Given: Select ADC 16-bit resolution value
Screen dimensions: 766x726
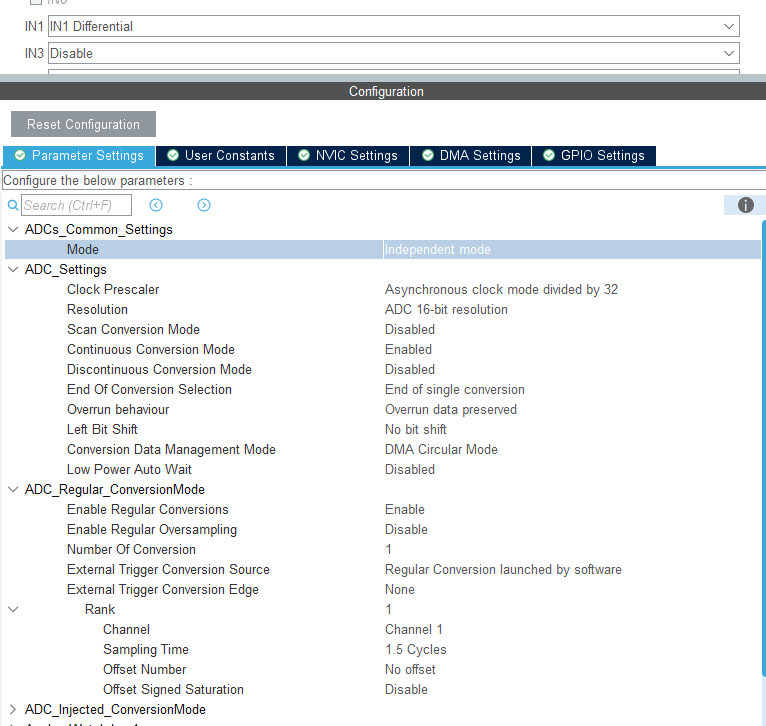Looking at the screenshot, I should tap(446, 310).
